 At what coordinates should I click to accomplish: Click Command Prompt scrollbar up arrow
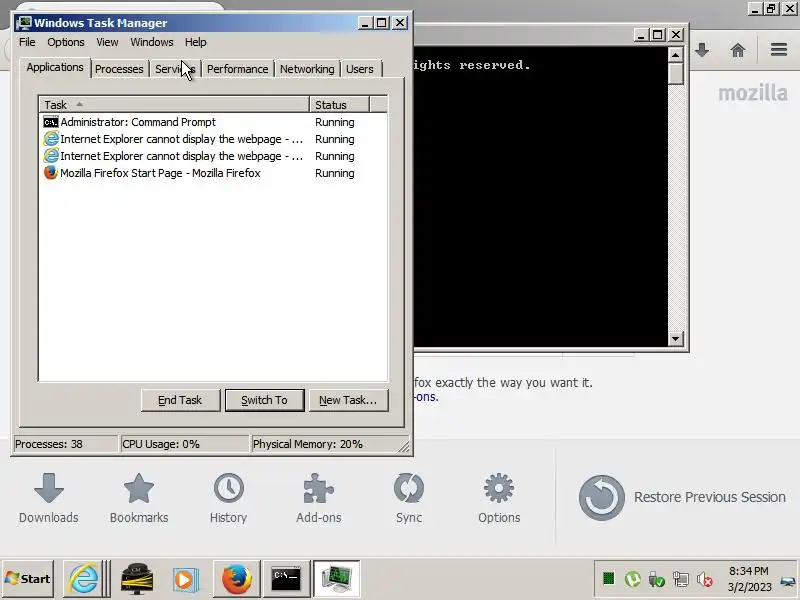[676, 55]
